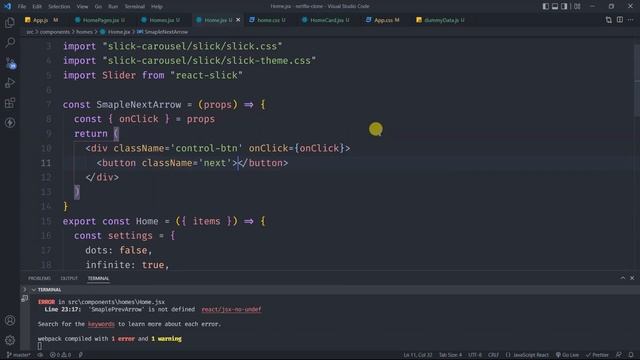Maximize the terminal panel with chevron up
This screenshot has width=640, height=360.
pyautogui.click(x=622, y=278)
